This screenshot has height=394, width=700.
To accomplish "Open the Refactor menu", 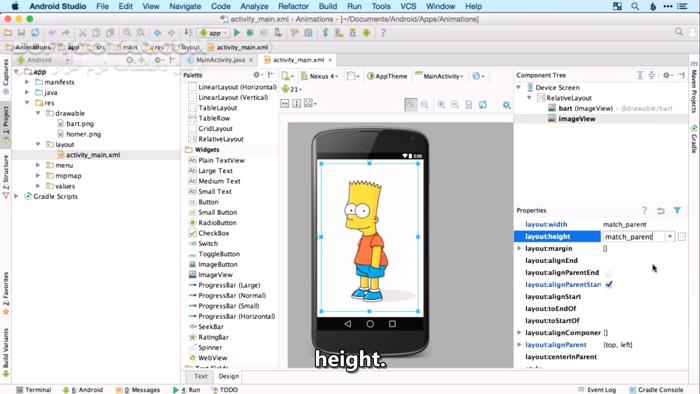I will [x=293, y=6].
